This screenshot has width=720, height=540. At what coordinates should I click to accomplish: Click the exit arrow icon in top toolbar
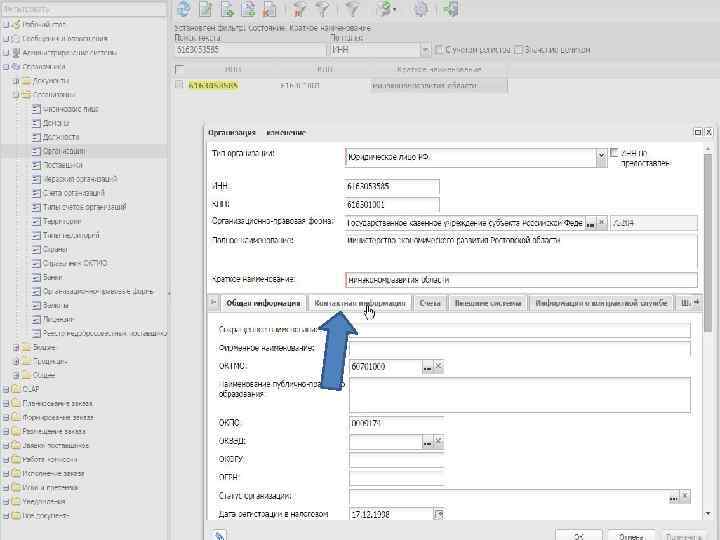coord(451,9)
